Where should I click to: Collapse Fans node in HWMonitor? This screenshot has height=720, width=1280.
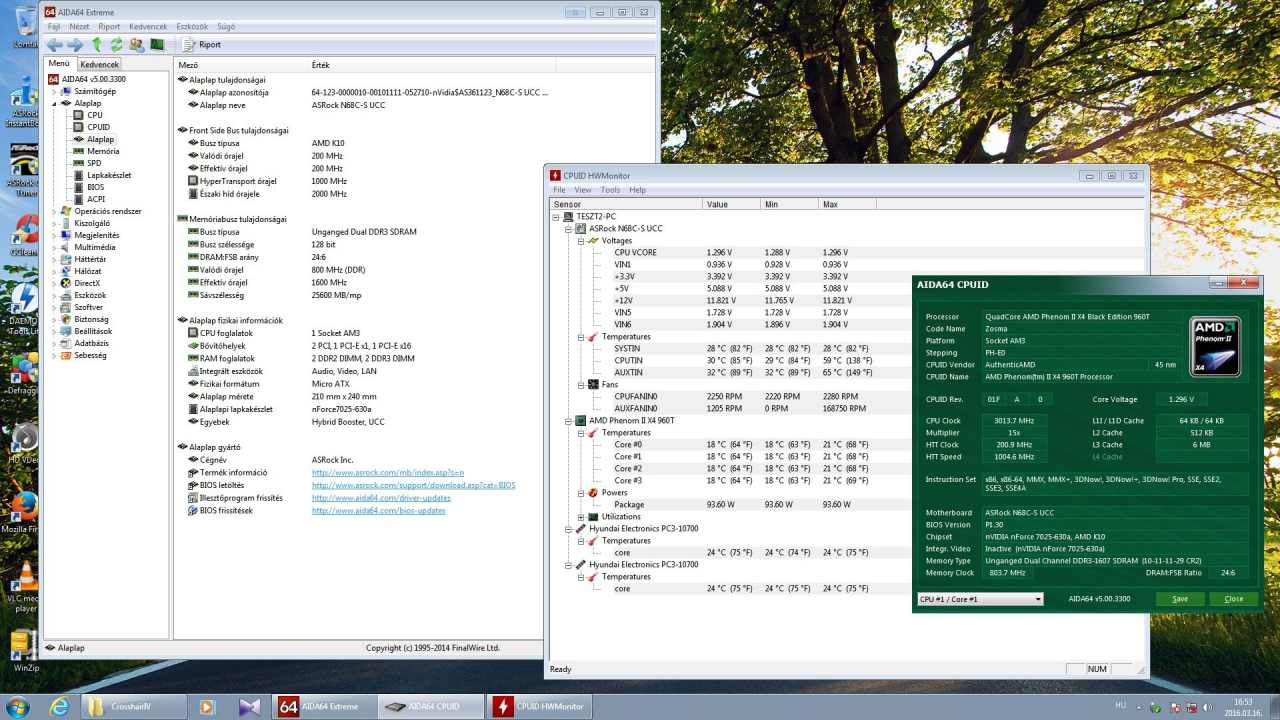click(x=580, y=384)
